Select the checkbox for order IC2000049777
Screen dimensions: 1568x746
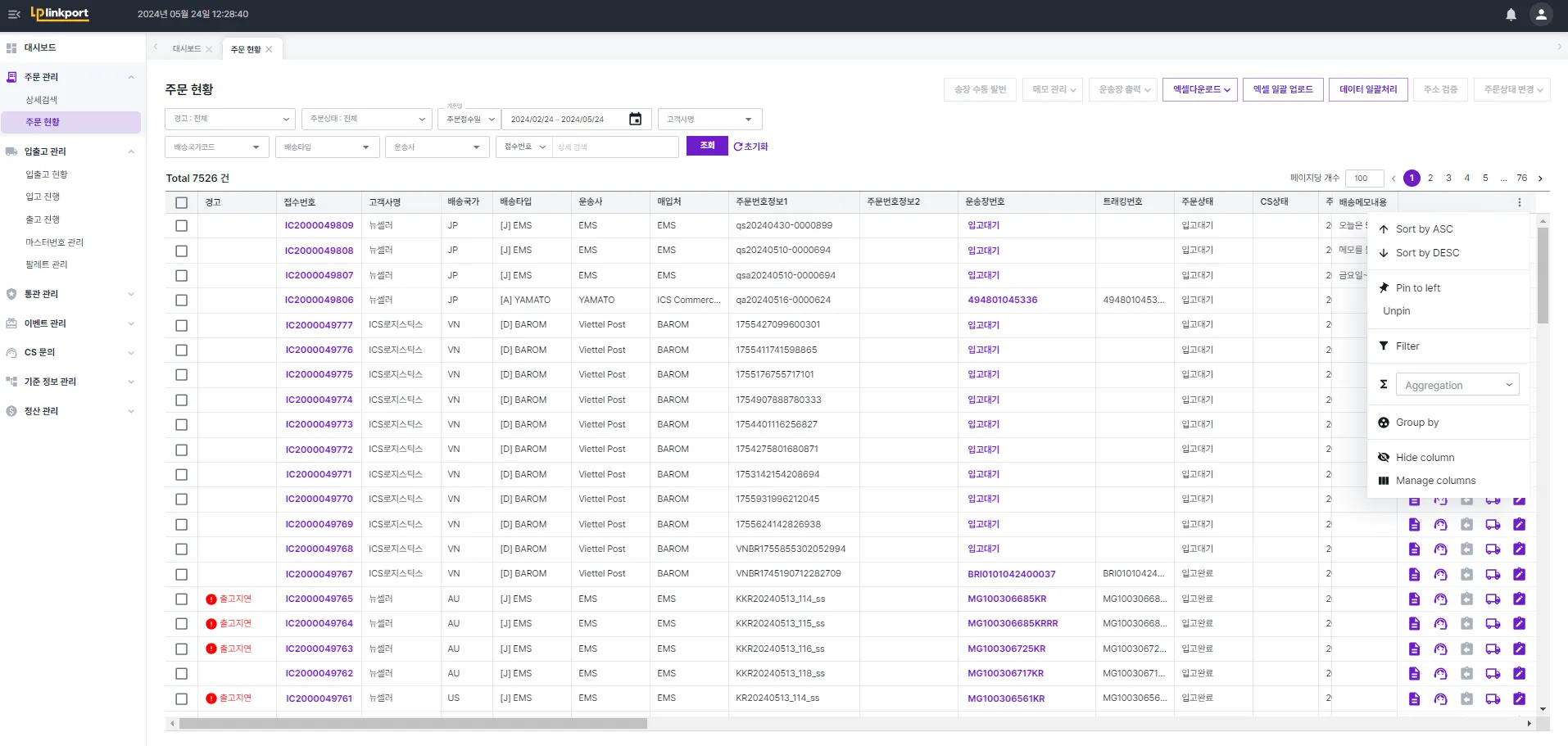pyautogui.click(x=182, y=326)
